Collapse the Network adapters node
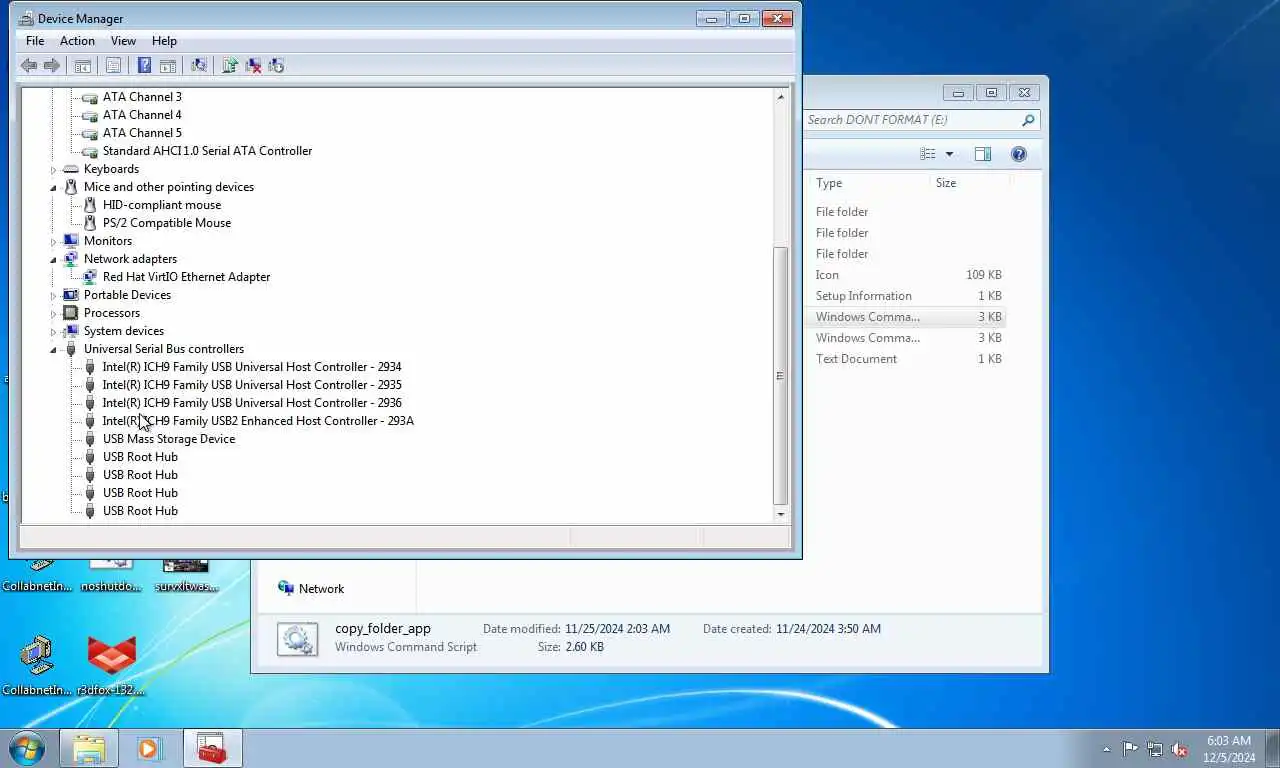The width and height of the screenshot is (1280, 768). [54, 259]
